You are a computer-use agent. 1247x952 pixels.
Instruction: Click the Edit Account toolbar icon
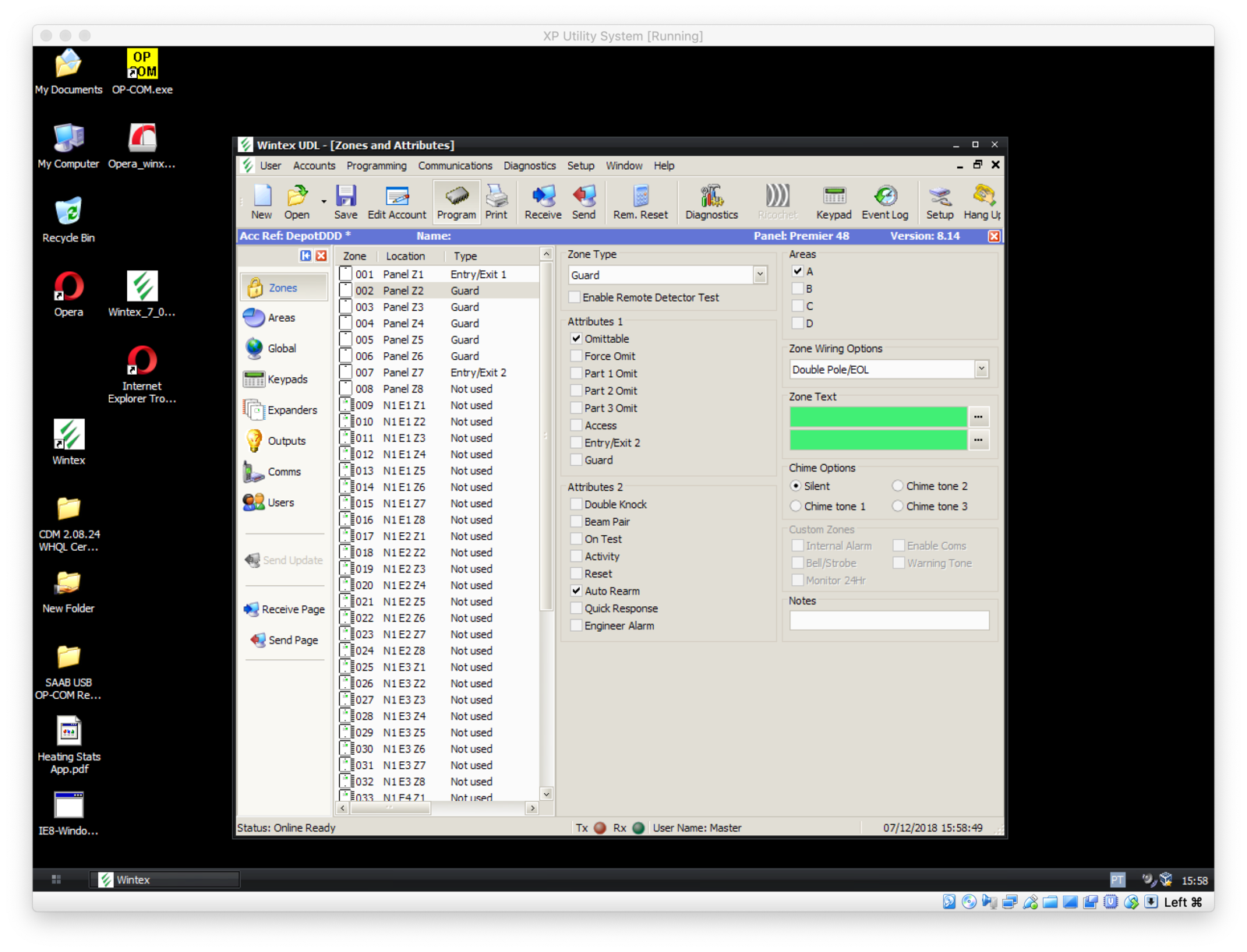pyautogui.click(x=397, y=202)
